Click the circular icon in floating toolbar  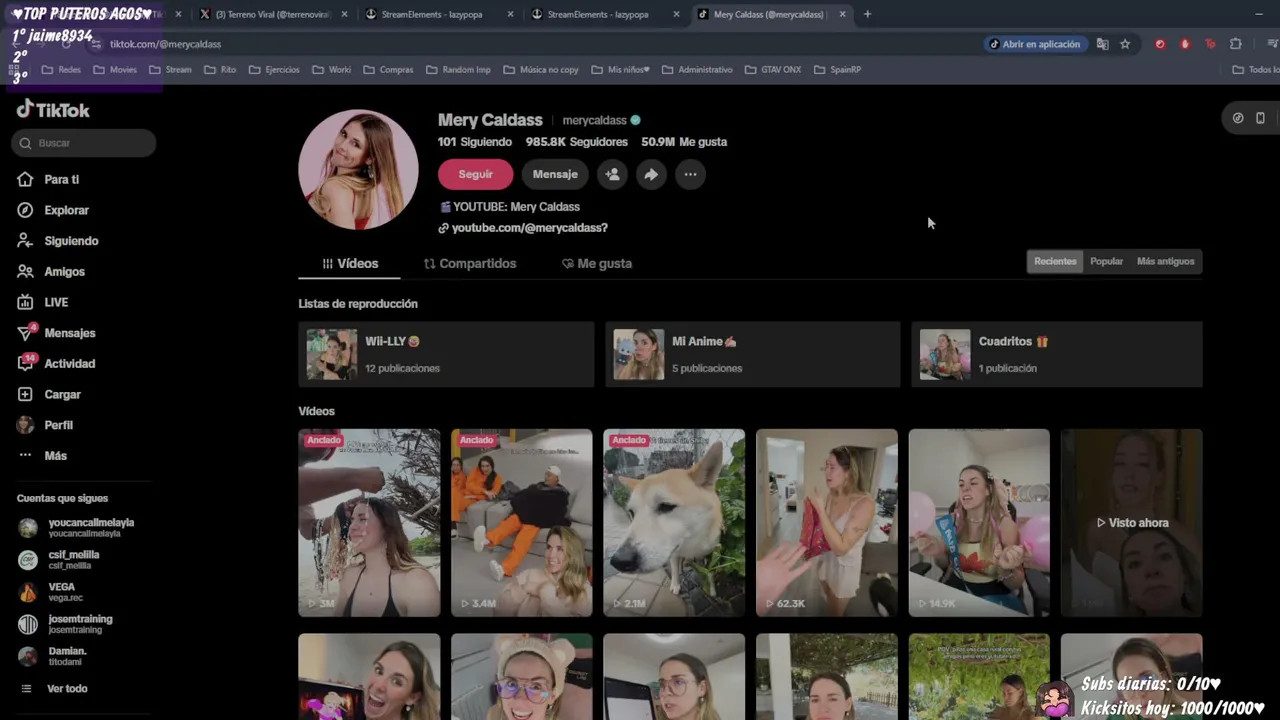coord(1238,118)
